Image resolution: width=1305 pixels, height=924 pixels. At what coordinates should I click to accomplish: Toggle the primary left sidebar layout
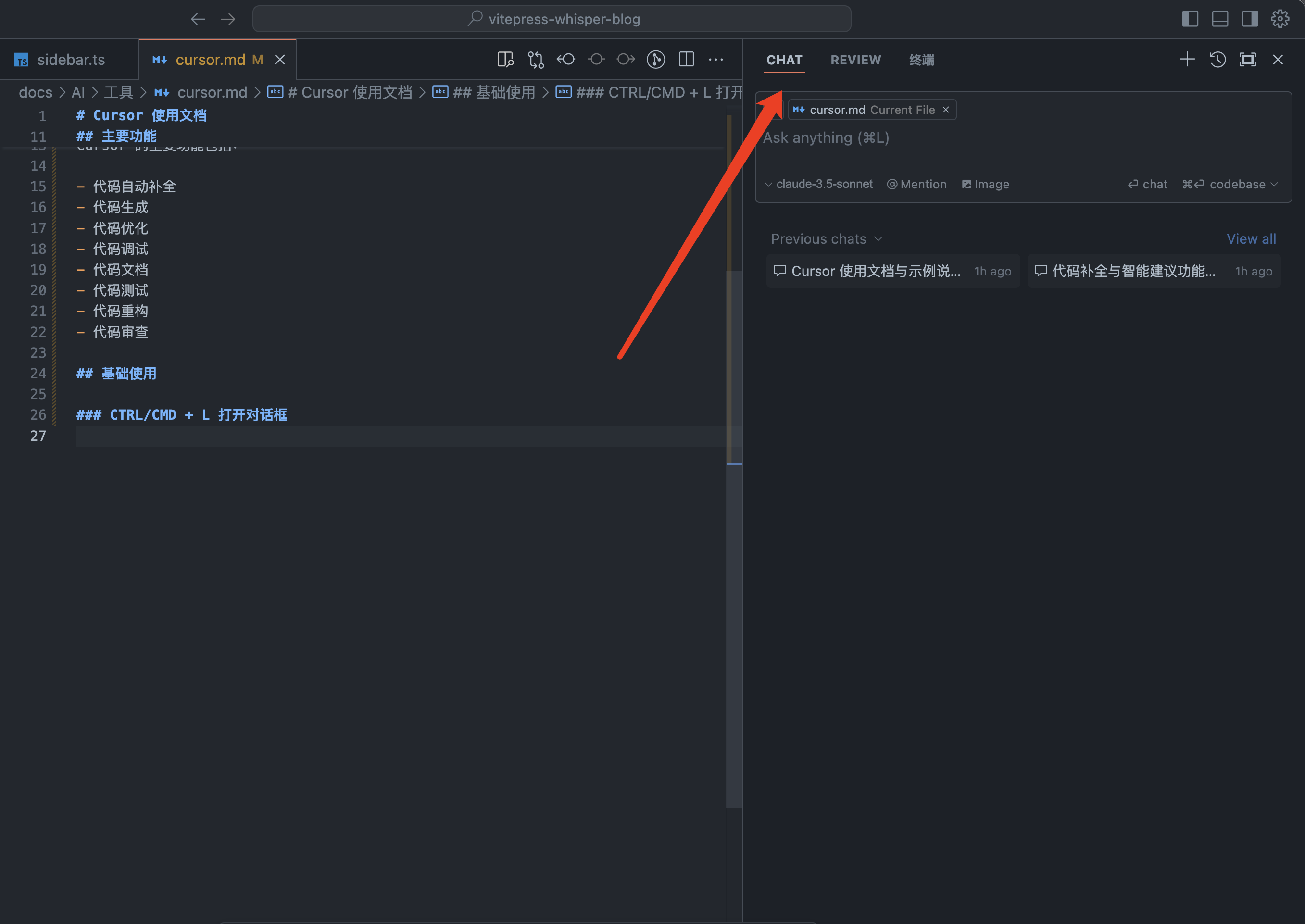tap(1190, 19)
